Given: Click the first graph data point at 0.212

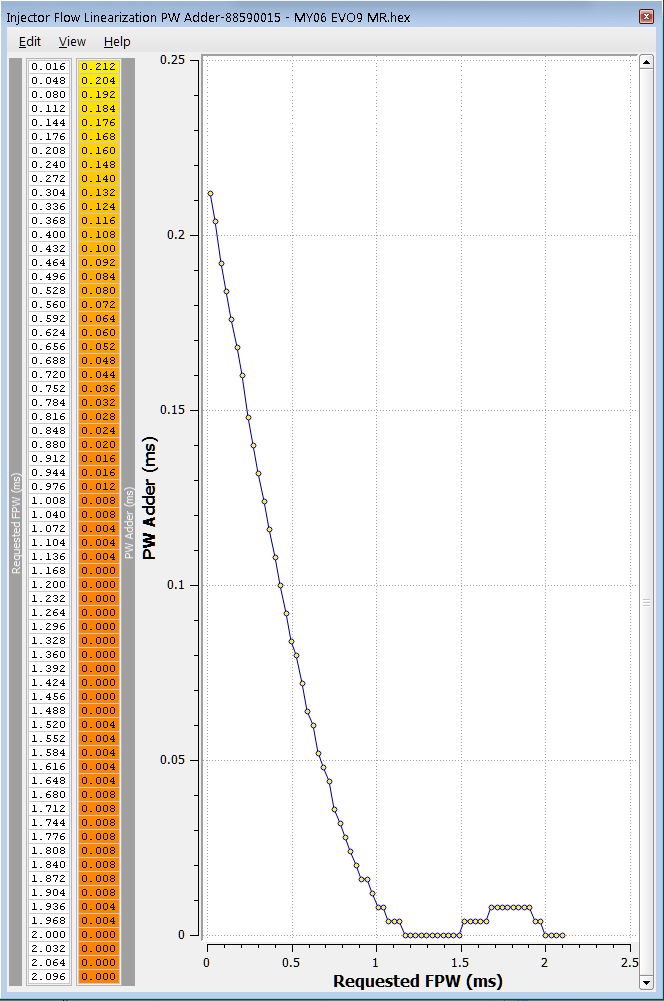Looking at the screenshot, I should 210,193.
